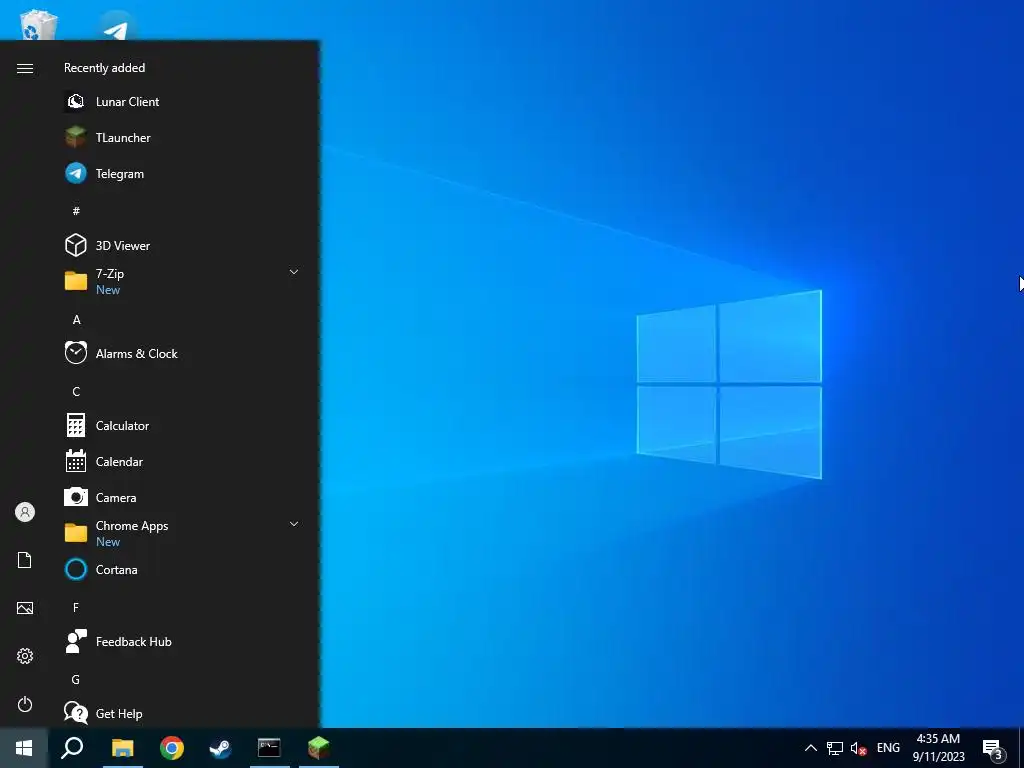Open File Explorer from the taskbar
Image resolution: width=1024 pixels, height=768 pixels.
pos(122,748)
